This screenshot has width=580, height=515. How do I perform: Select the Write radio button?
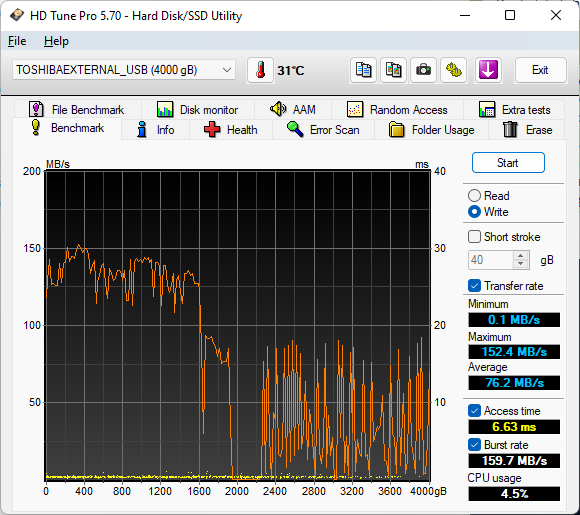pyautogui.click(x=474, y=212)
